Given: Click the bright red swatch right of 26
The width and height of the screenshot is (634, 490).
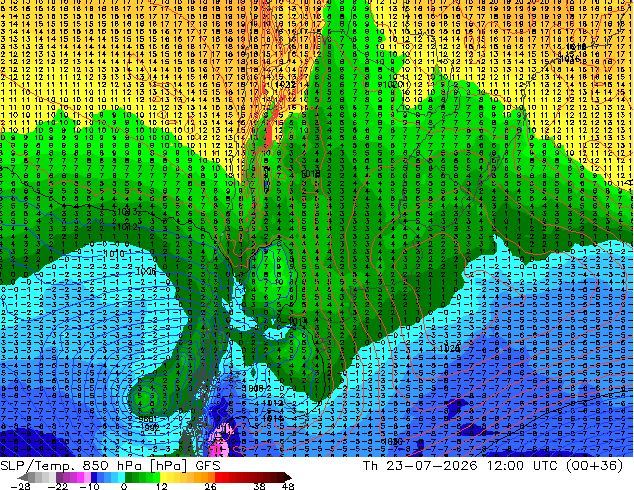Looking at the screenshot, I should pyautogui.click(x=218, y=477).
